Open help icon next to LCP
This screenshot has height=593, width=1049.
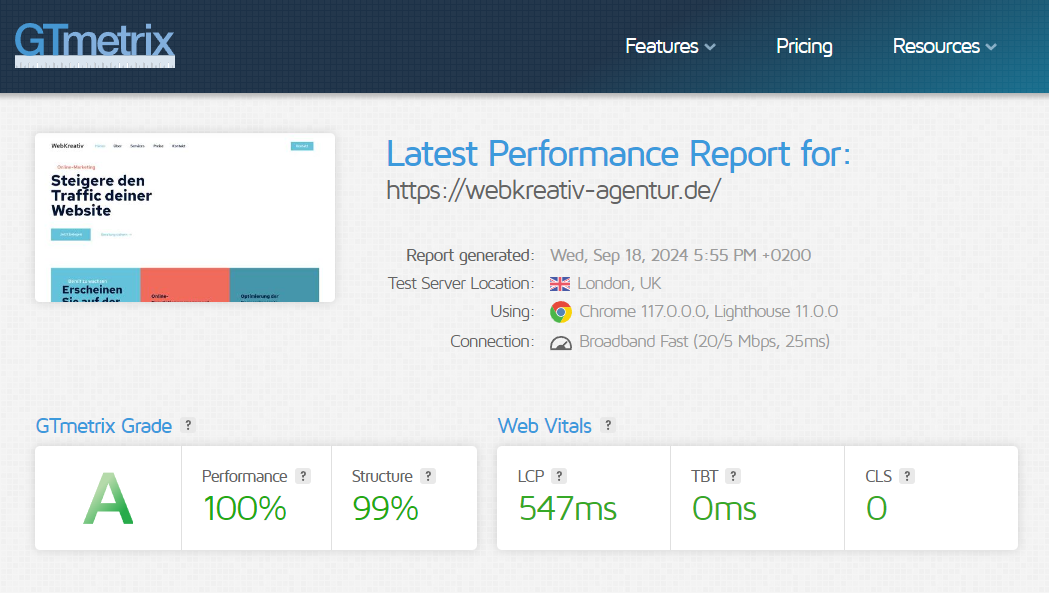559,476
